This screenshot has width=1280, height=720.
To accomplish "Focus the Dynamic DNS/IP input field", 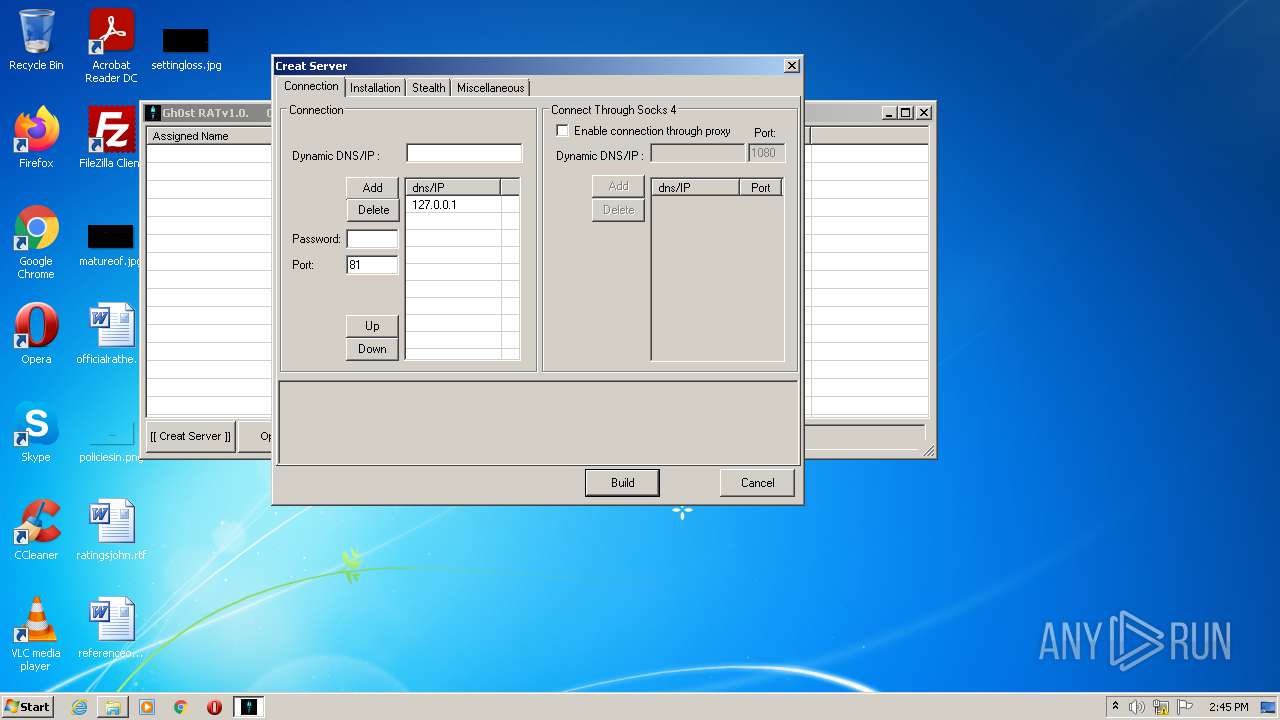I will [x=464, y=154].
